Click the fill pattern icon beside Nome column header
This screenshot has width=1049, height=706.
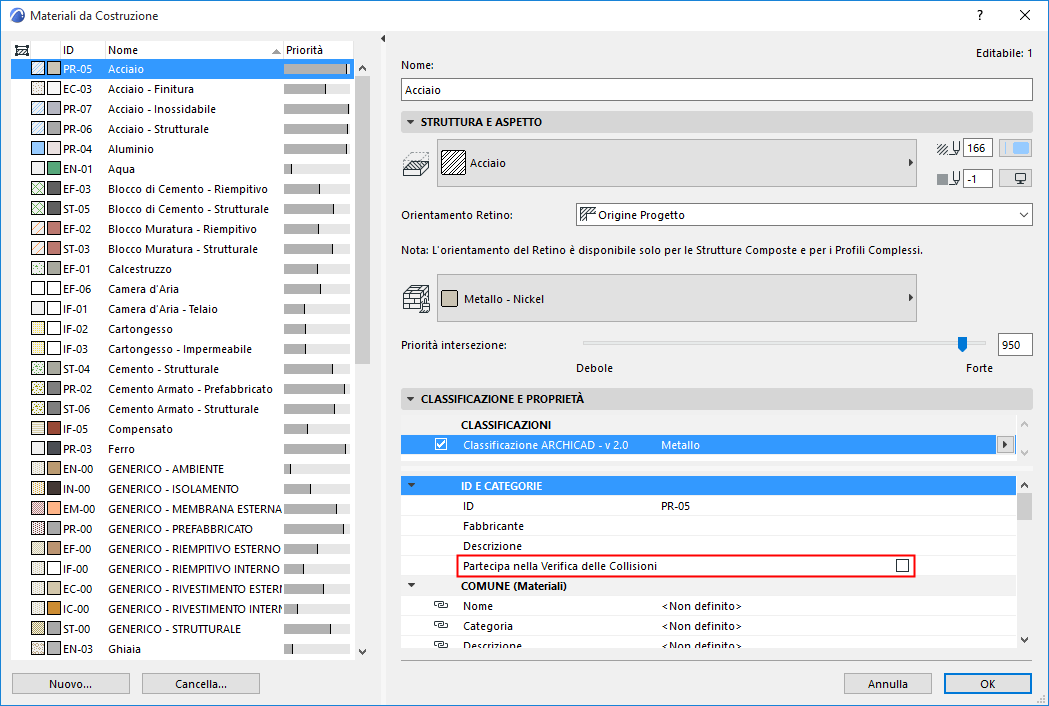click(22, 50)
